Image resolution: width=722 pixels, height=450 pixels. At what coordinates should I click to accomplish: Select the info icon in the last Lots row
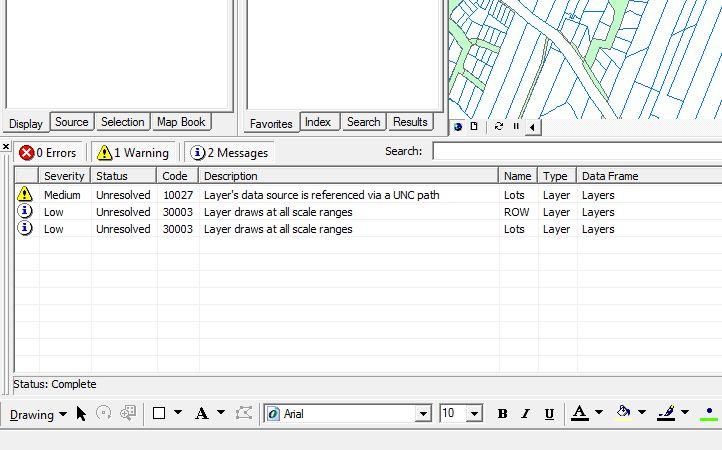coord(25,228)
